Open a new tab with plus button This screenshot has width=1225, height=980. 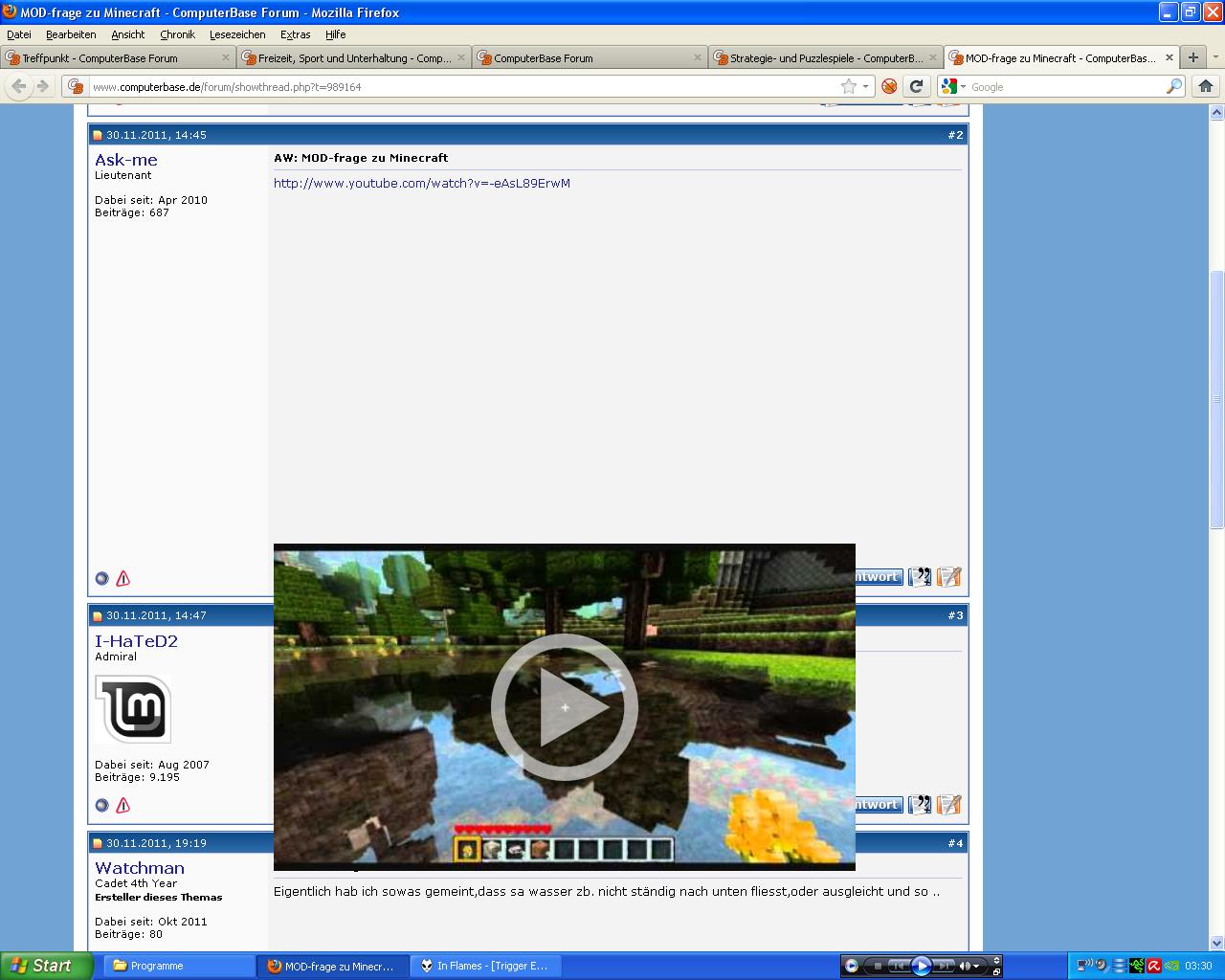[x=1193, y=57]
